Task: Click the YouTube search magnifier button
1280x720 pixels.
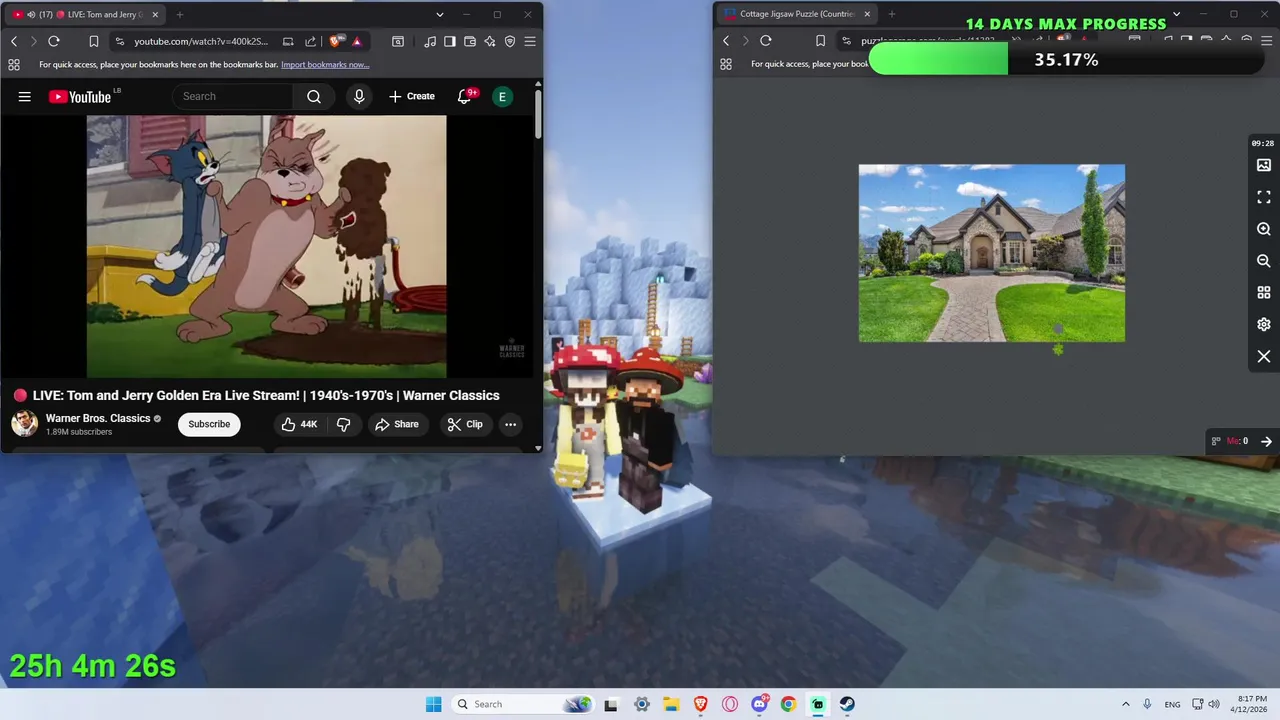Action: coord(314,96)
